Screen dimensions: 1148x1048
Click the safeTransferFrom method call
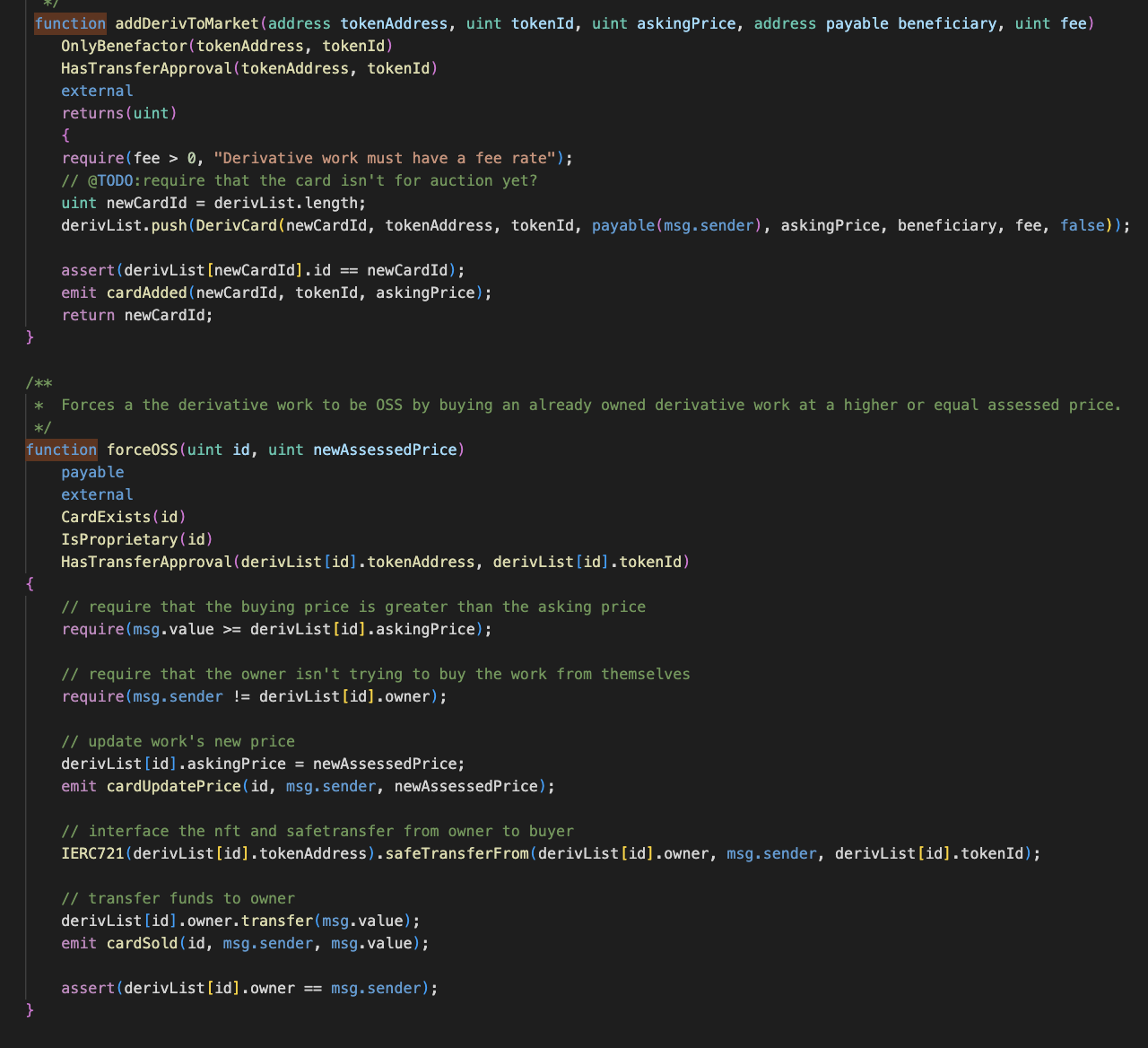click(457, 853)
